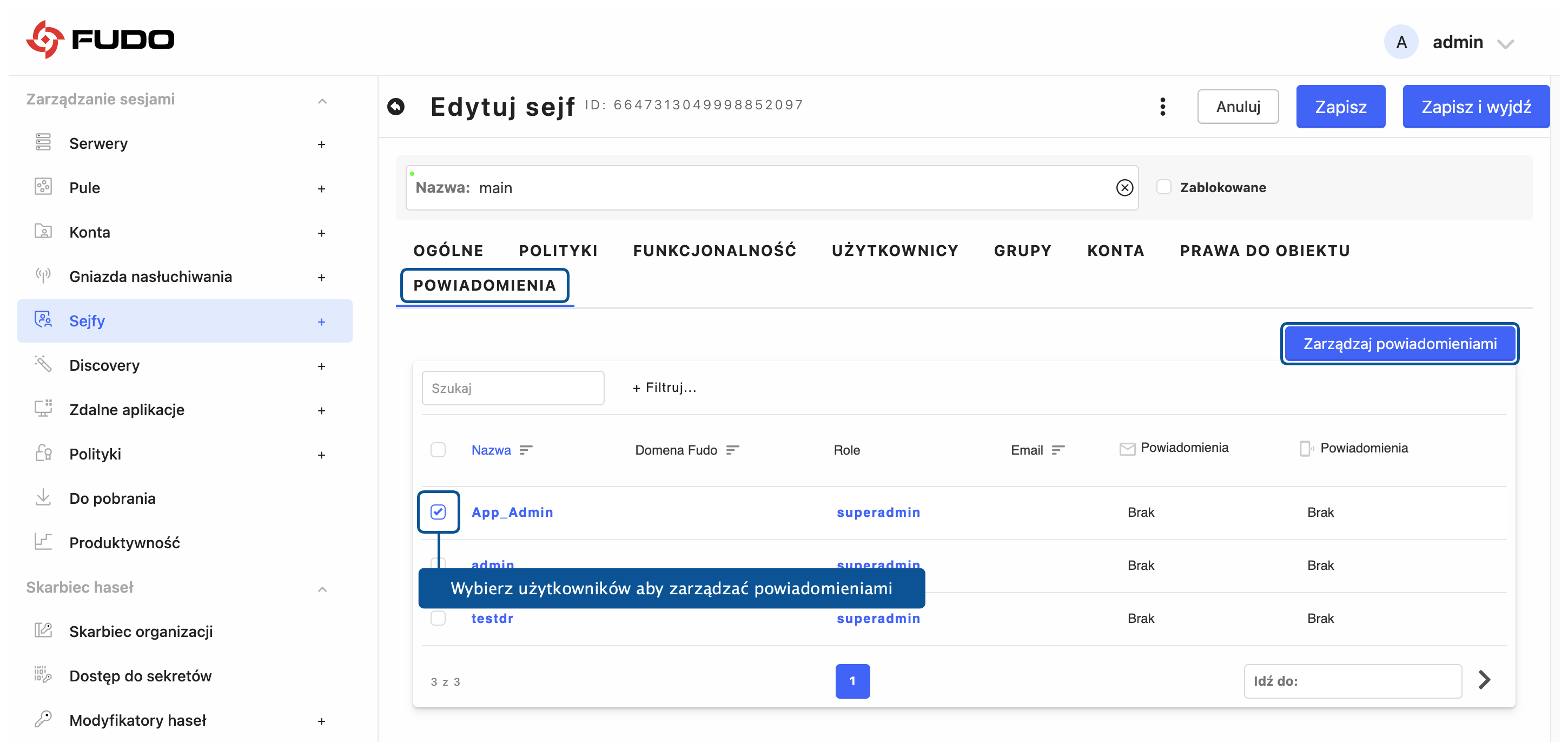
Task: Sort by Nazwa column icon
Action: [x=526, y=450]
